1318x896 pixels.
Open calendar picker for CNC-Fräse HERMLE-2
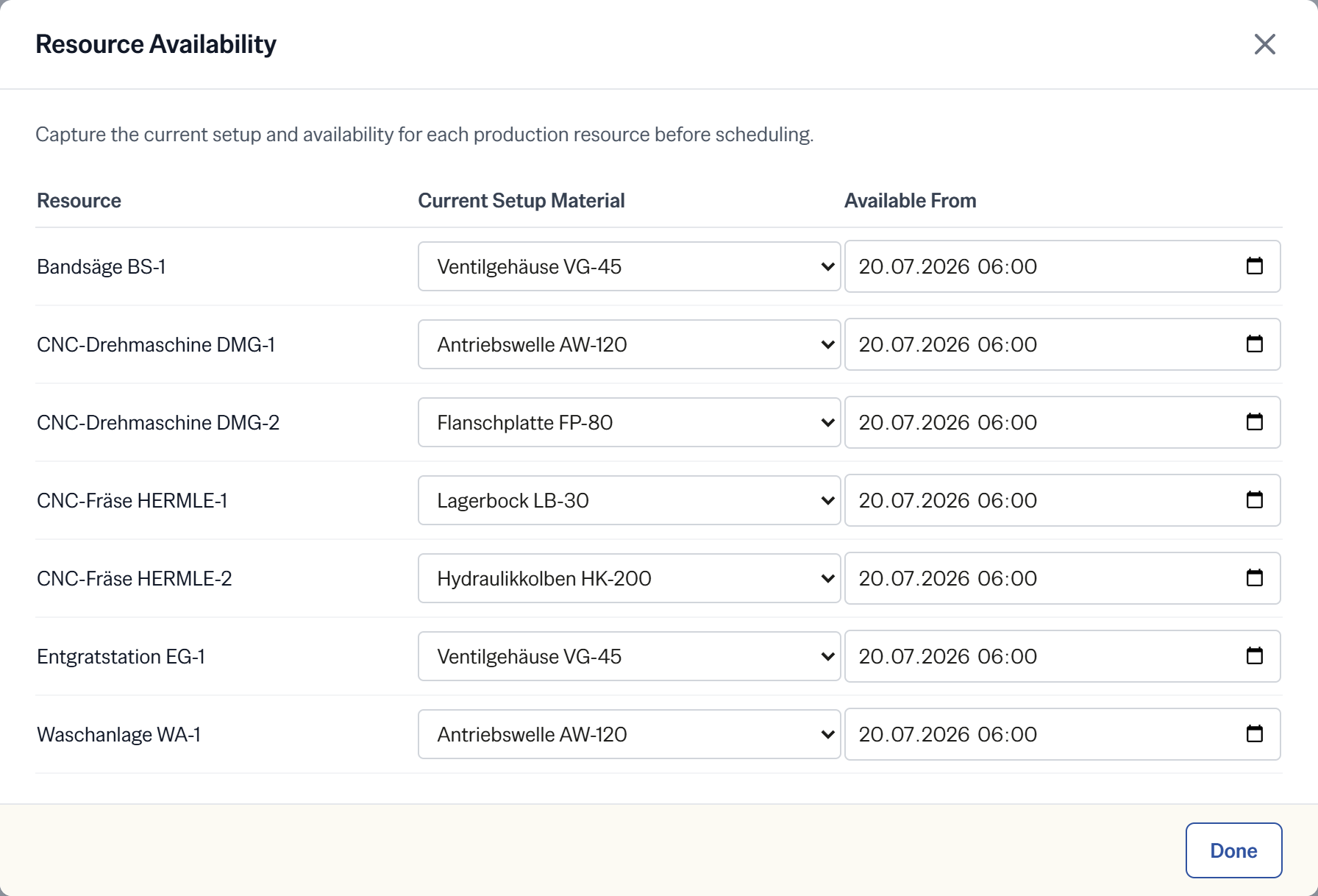1255,577
